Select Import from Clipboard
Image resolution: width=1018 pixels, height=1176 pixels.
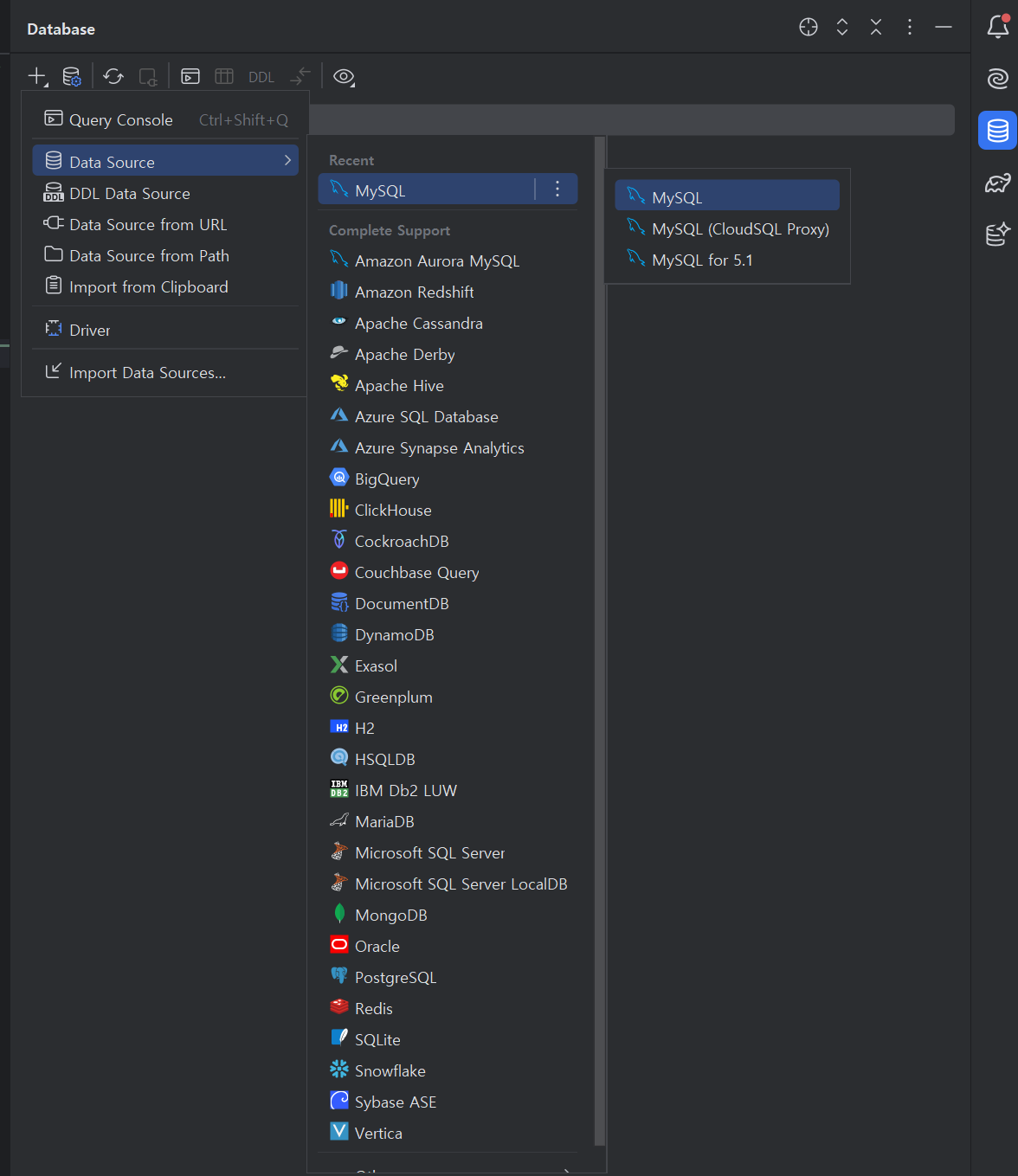point(165,286)
